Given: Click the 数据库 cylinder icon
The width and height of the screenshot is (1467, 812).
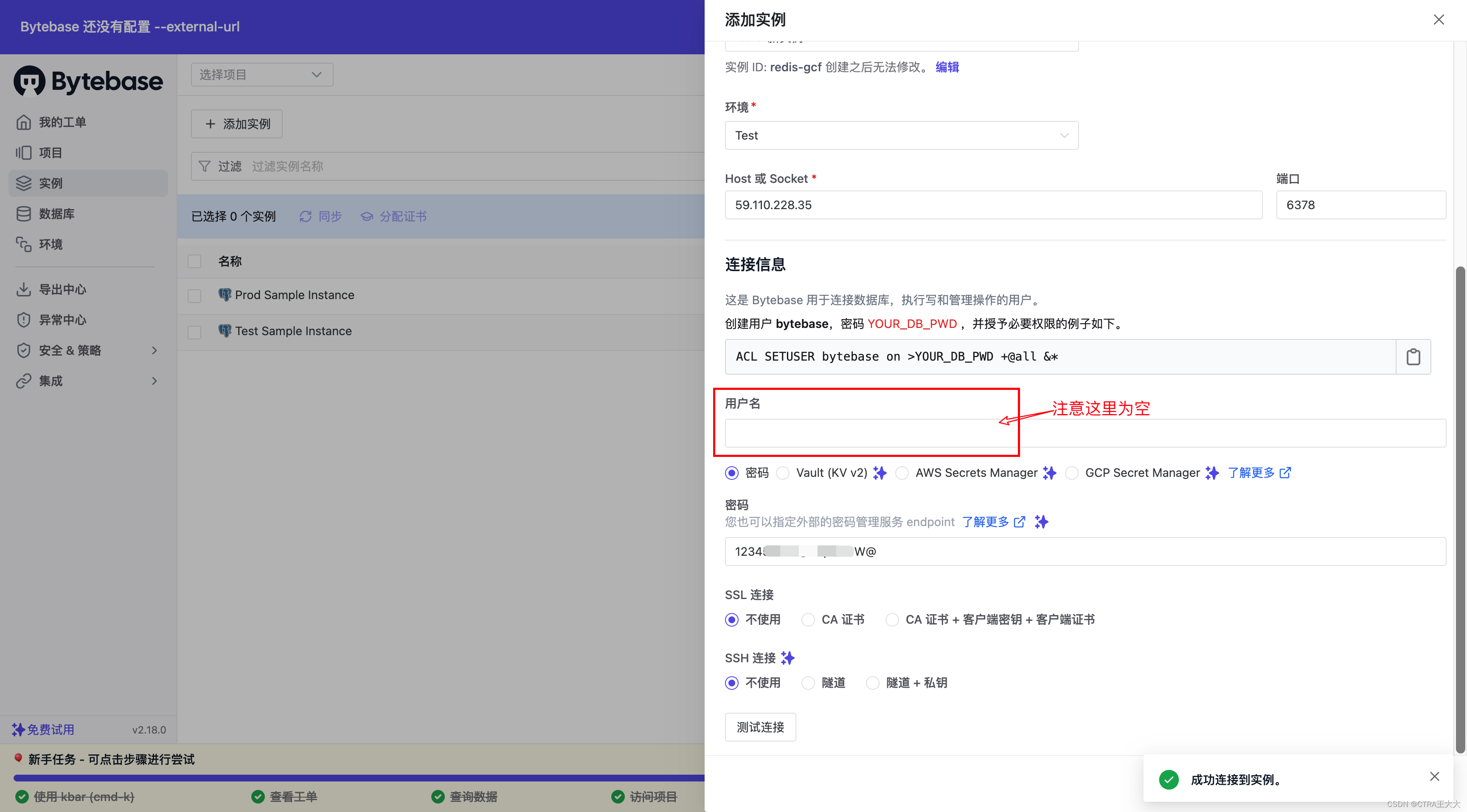Looking at the screenshot, I should [23, 214].
